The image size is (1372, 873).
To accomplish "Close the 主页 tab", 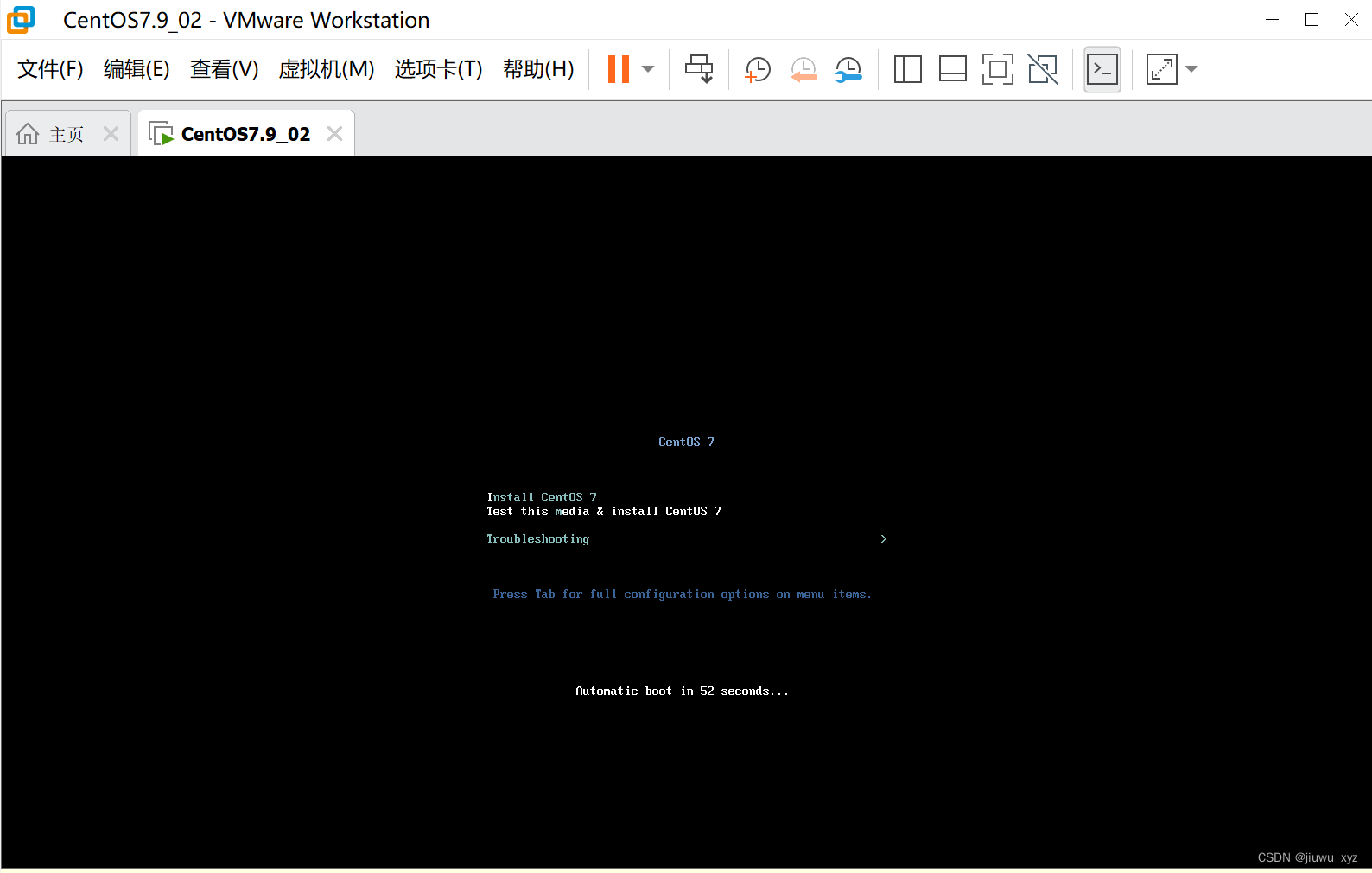I will pos(111,134).
